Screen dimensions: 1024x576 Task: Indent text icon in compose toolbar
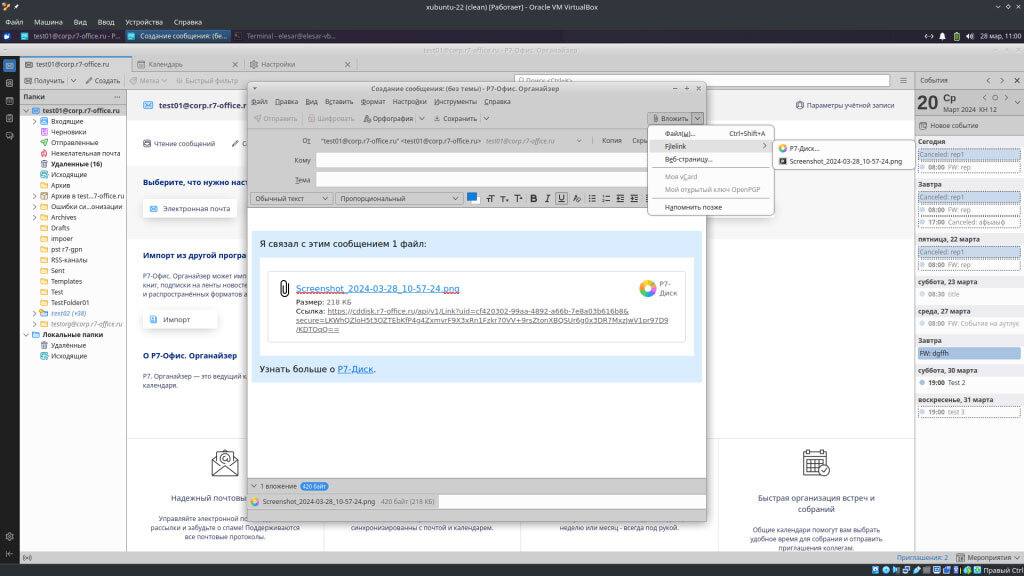coord(634,199)
